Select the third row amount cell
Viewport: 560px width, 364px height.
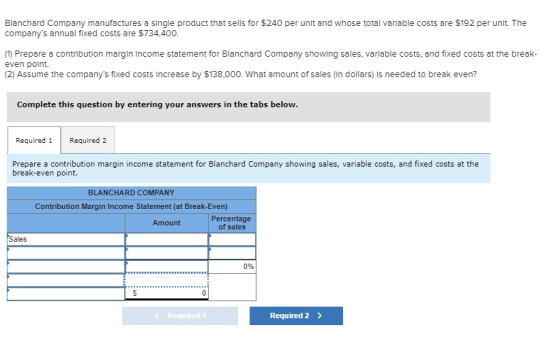tap(166, 266)
